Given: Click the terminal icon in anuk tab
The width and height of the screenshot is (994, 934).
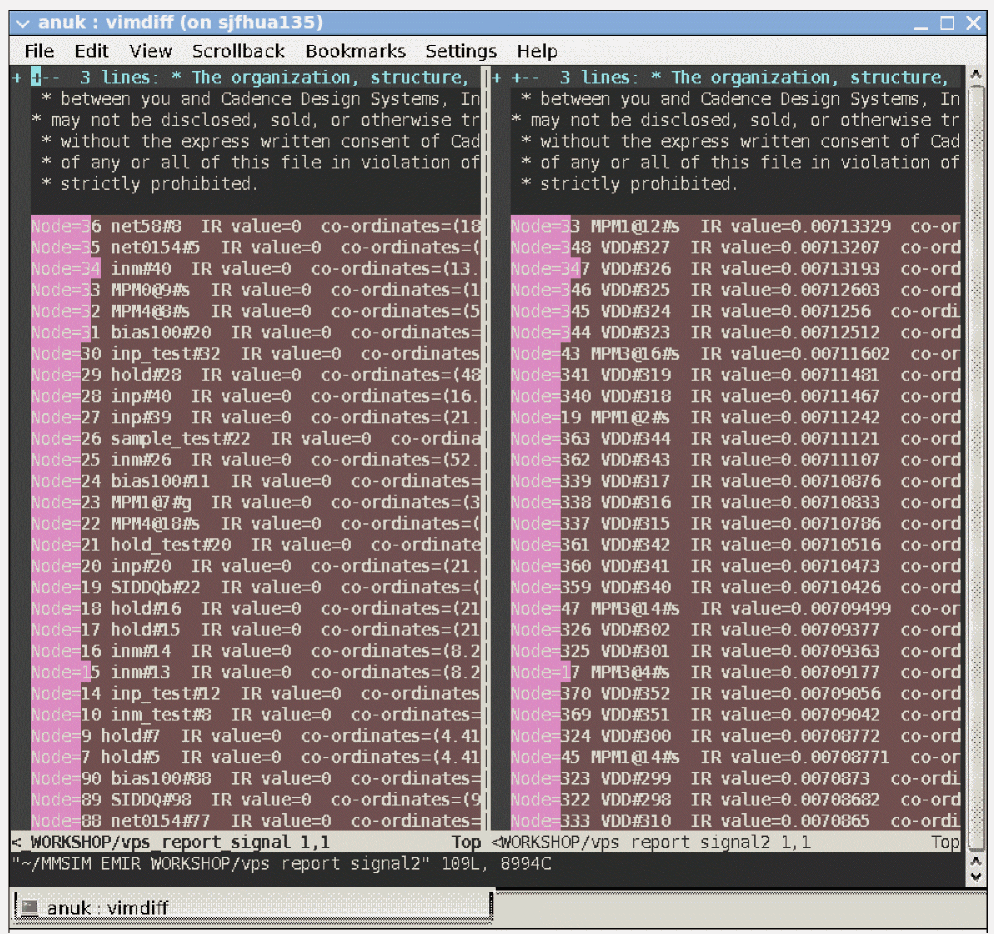Looking at the screenshot, I should tap(29, 907).
